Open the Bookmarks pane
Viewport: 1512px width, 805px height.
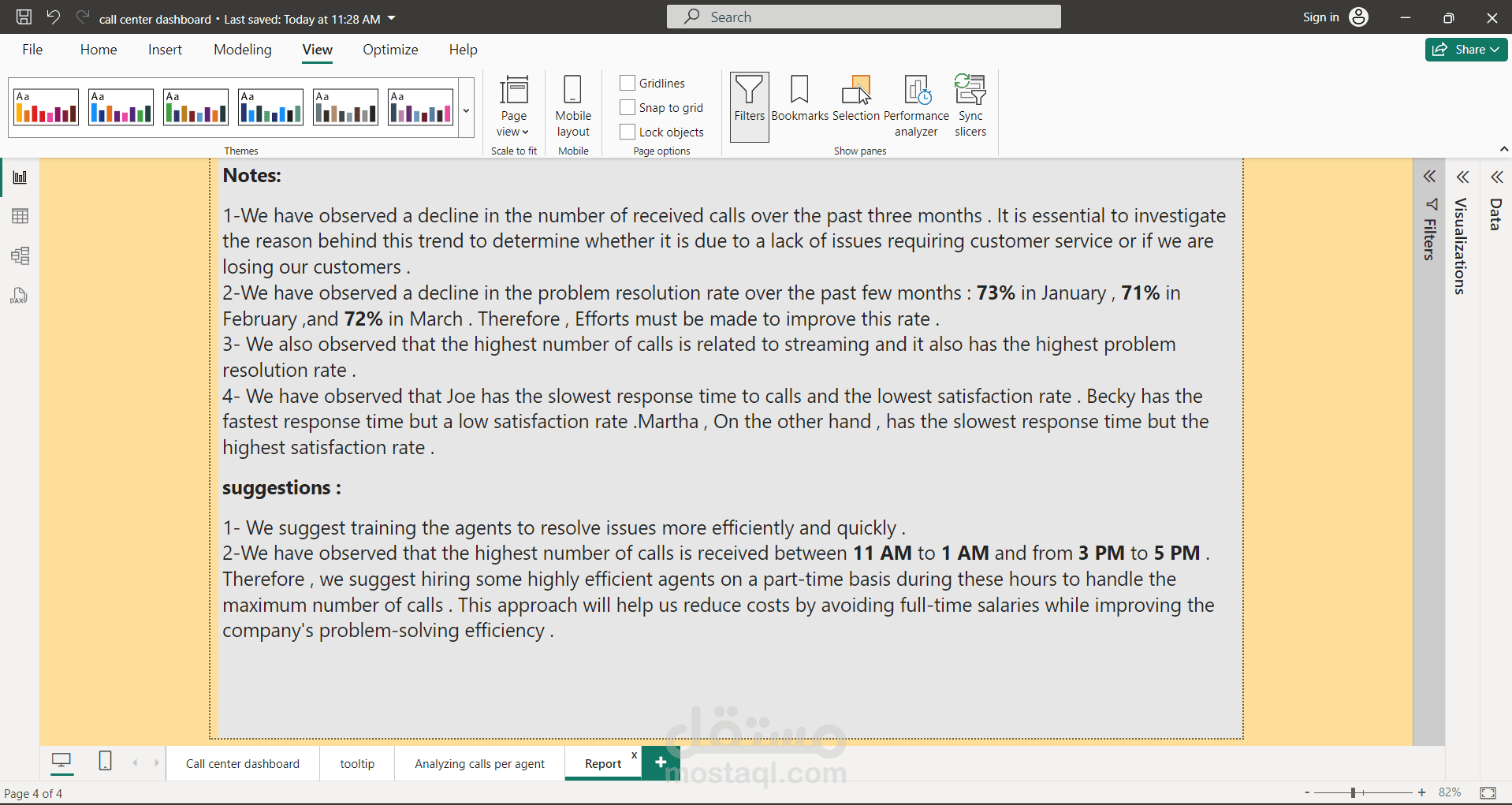click(x=799, y=99)
